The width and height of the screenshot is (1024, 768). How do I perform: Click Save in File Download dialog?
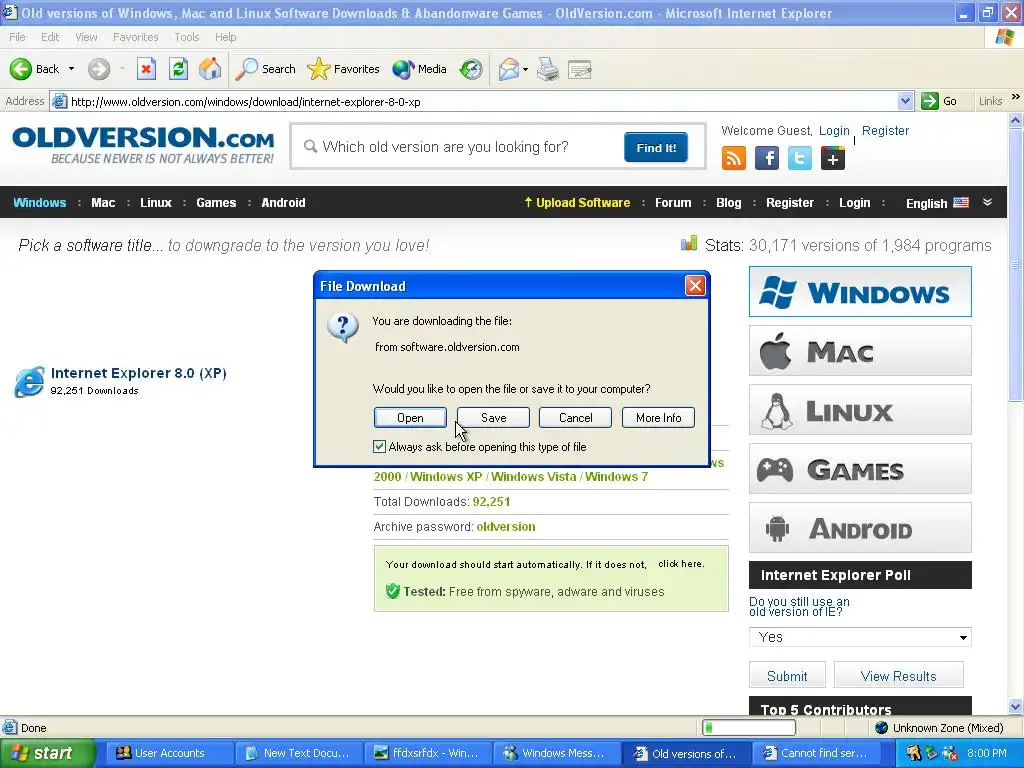coord(493,417)
